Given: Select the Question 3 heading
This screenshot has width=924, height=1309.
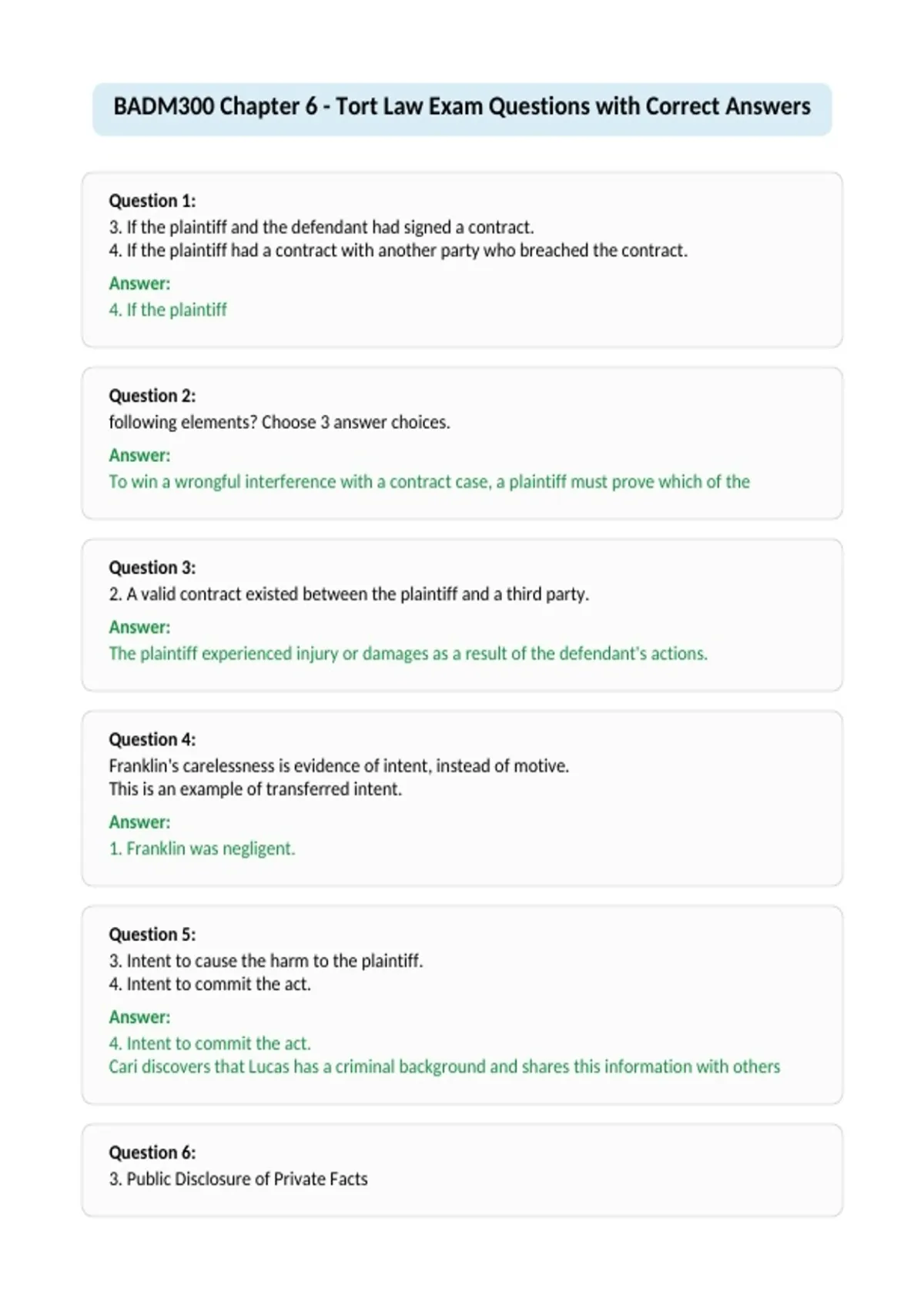Looking at the screenshot, I should 152,567.
